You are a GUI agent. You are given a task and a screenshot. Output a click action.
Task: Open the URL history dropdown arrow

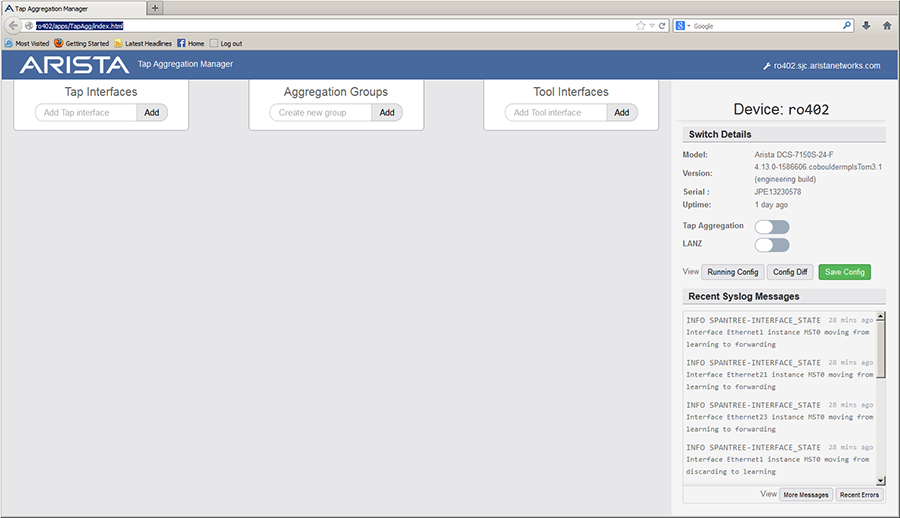pos(652,26)
